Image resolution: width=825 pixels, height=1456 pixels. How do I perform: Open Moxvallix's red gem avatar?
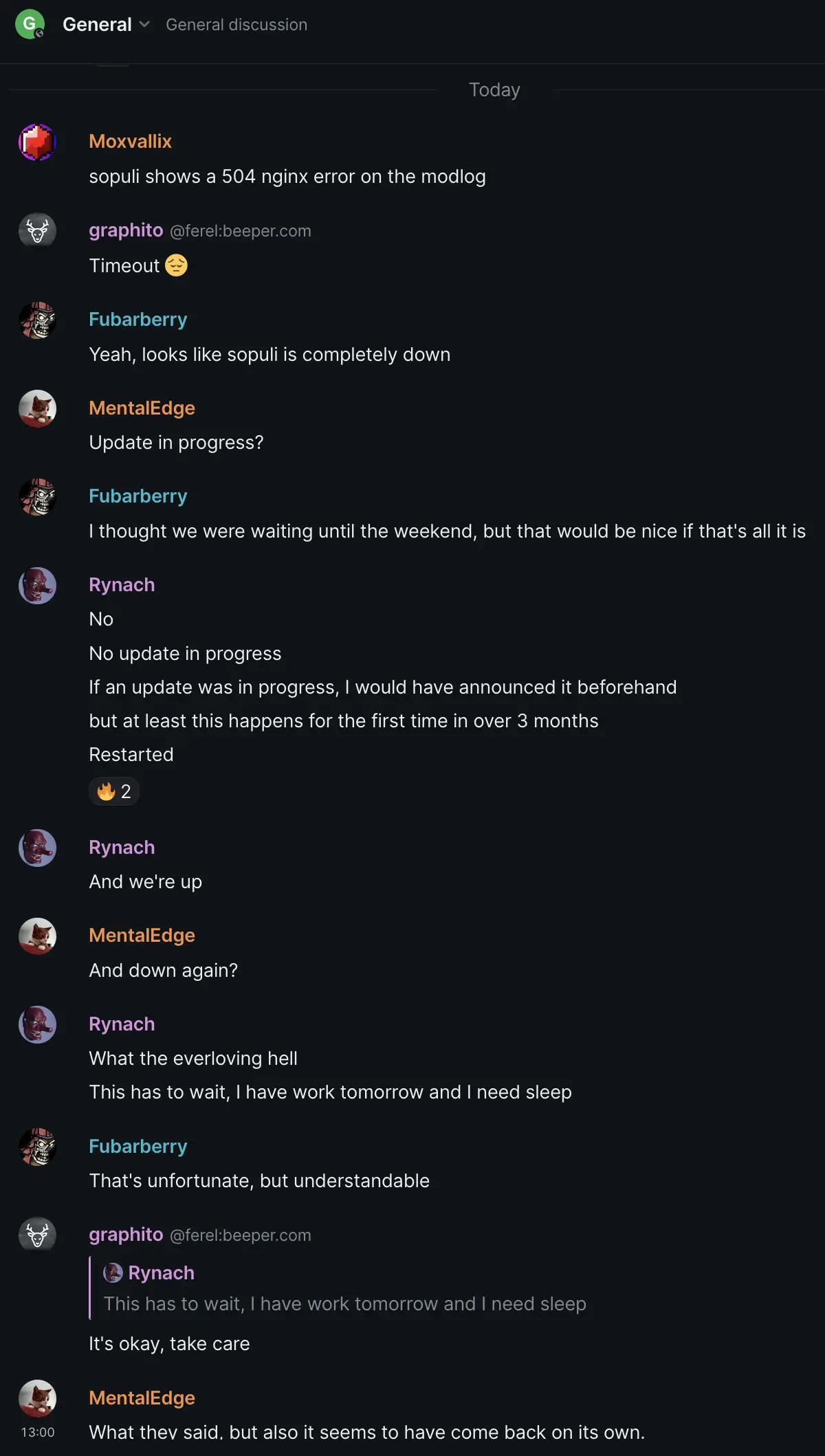[x=37, y=142]
